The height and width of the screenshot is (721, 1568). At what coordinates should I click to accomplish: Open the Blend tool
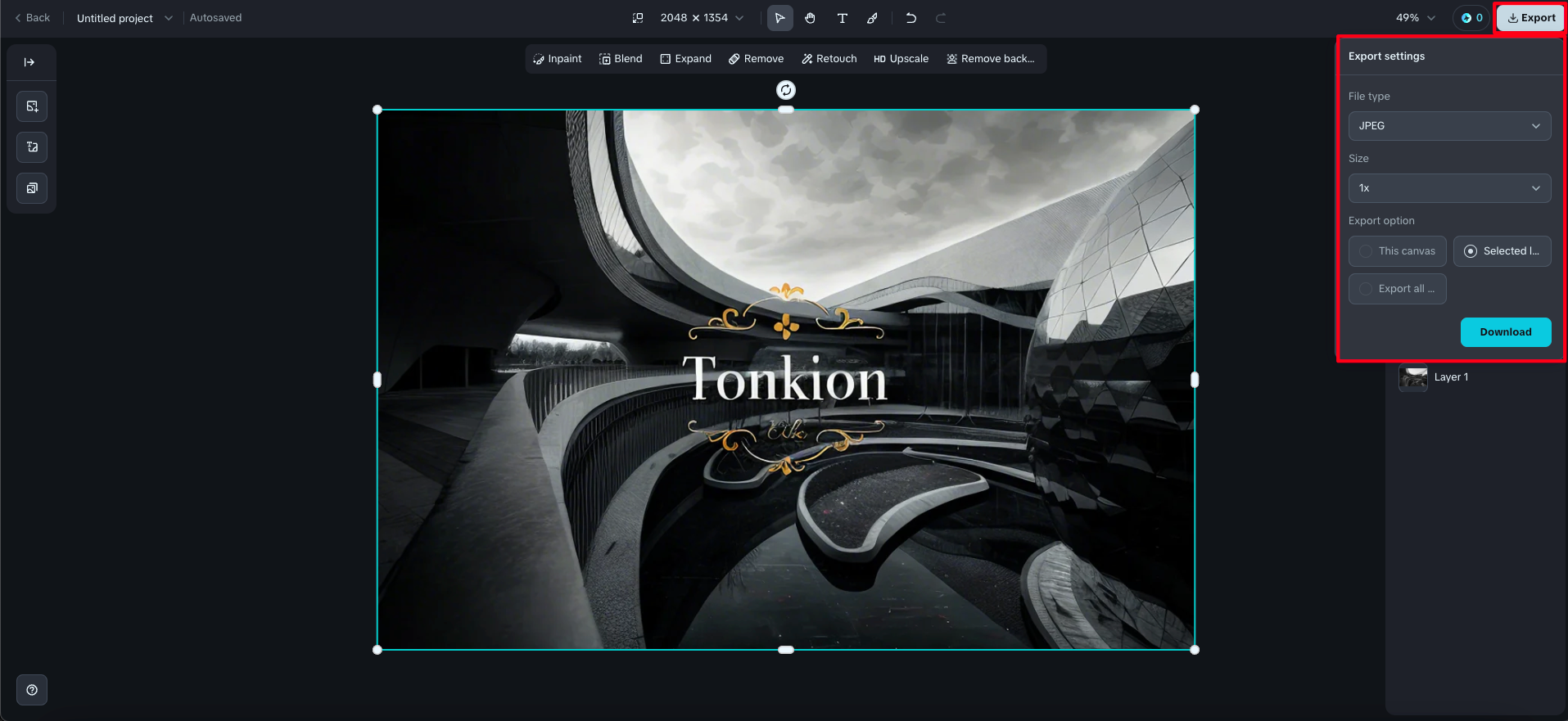(x=621, y=59)
